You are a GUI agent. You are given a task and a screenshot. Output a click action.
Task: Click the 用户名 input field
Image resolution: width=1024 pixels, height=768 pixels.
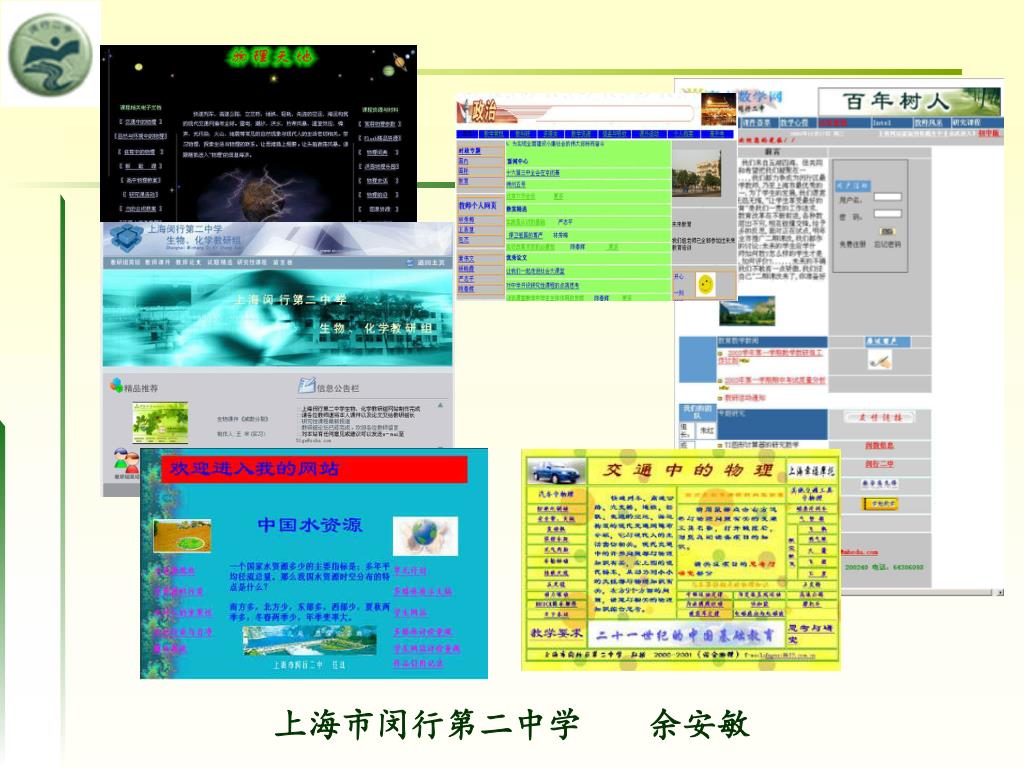(888, 197)
